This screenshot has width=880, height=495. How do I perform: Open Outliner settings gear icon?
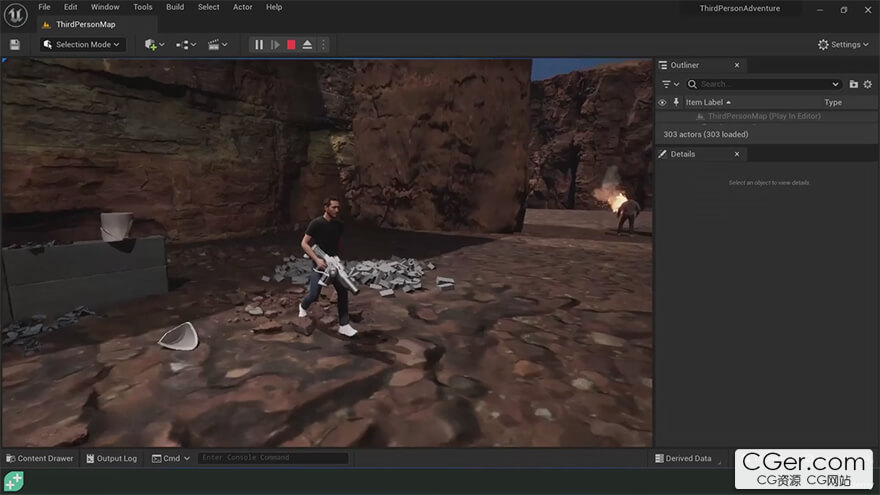point(868,84)
